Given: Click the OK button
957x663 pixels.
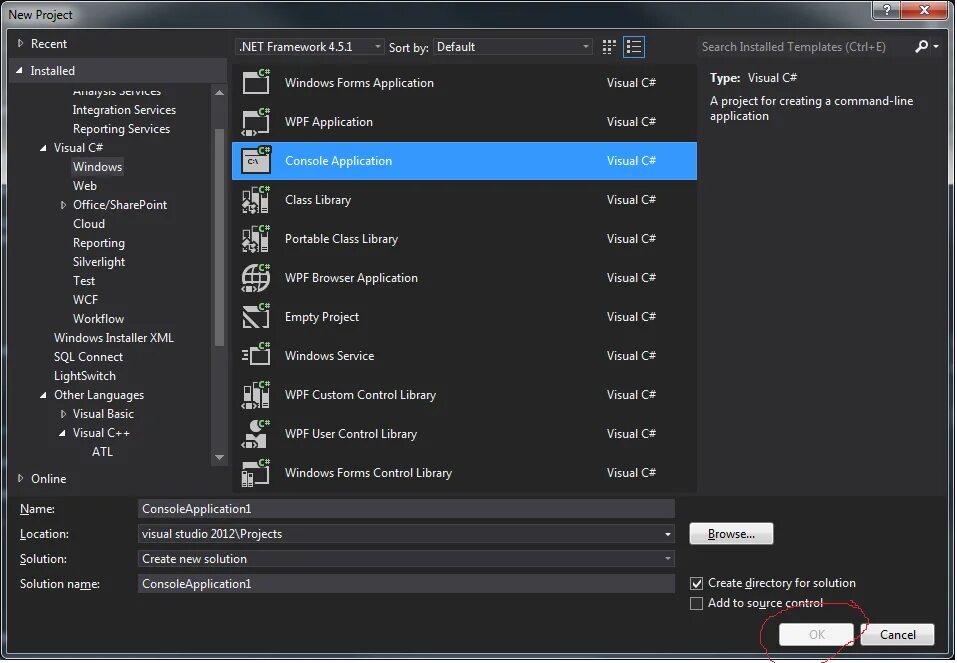Looking at the screenshot, I should tap(817, 634).
